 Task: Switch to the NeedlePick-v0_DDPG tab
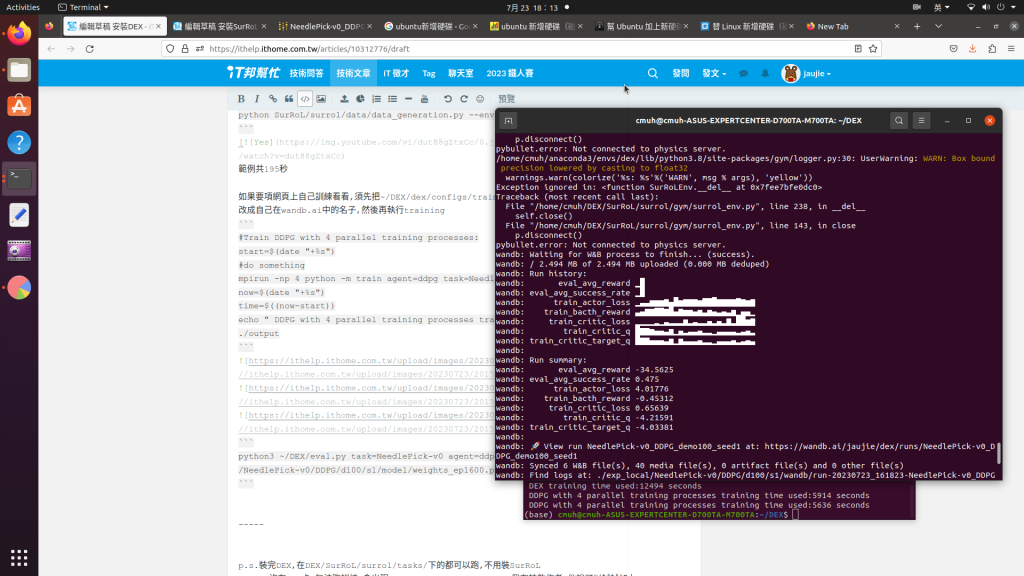click(324, 26)
